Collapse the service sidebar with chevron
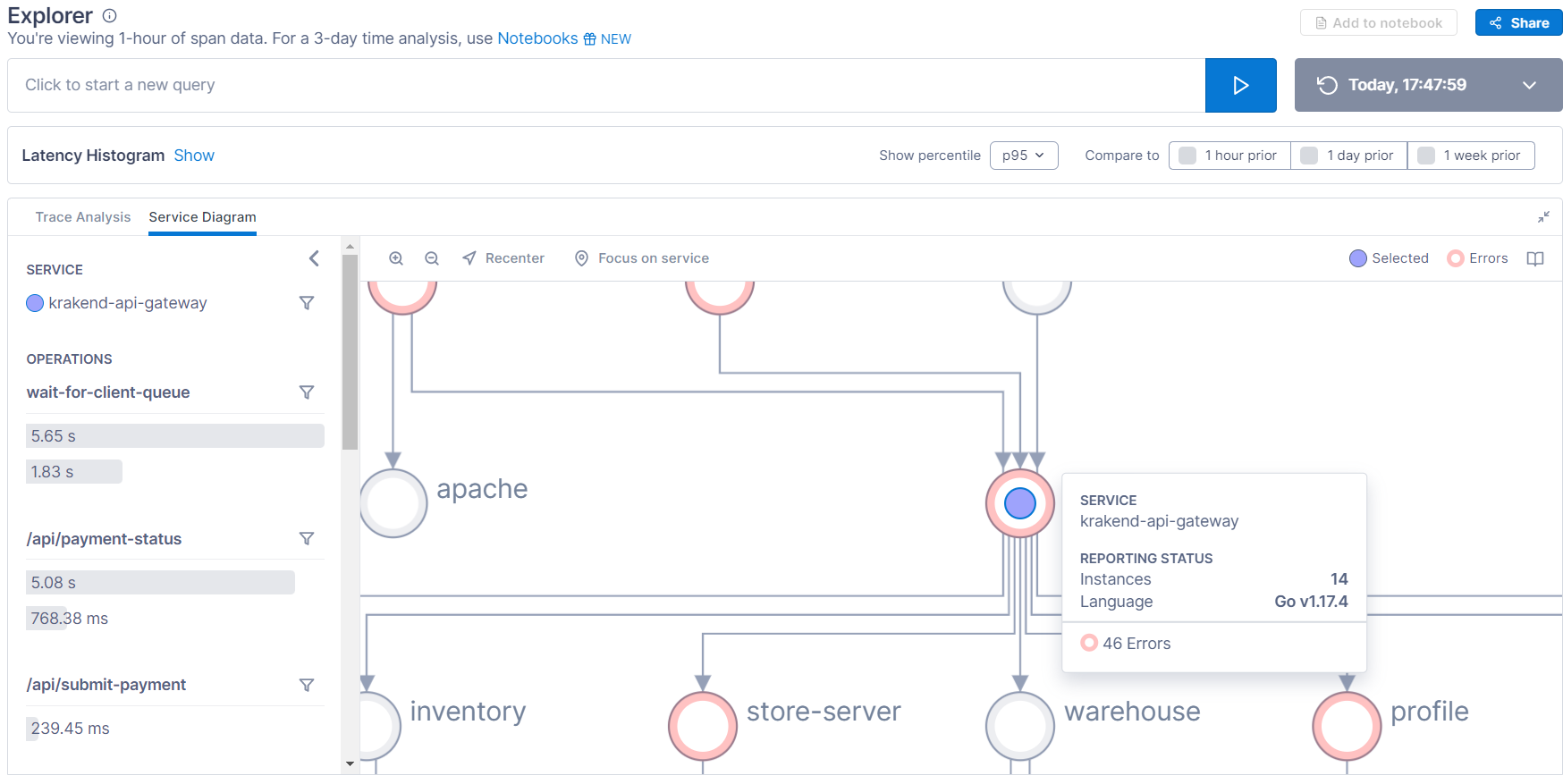 click(314, 258)
